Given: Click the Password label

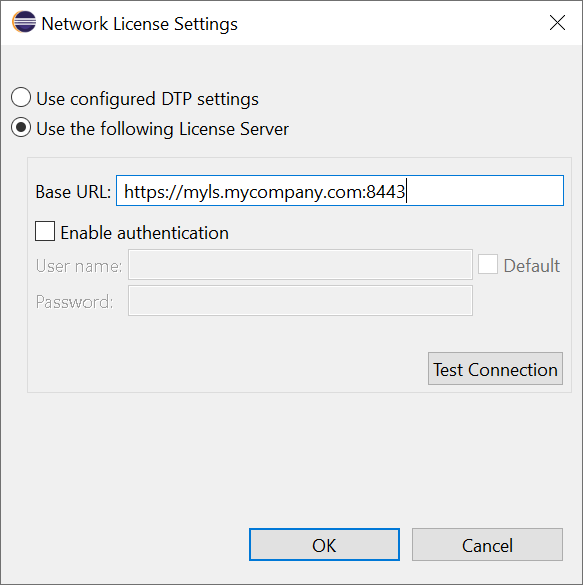Looking at the screenshot, I should (74, 302).
